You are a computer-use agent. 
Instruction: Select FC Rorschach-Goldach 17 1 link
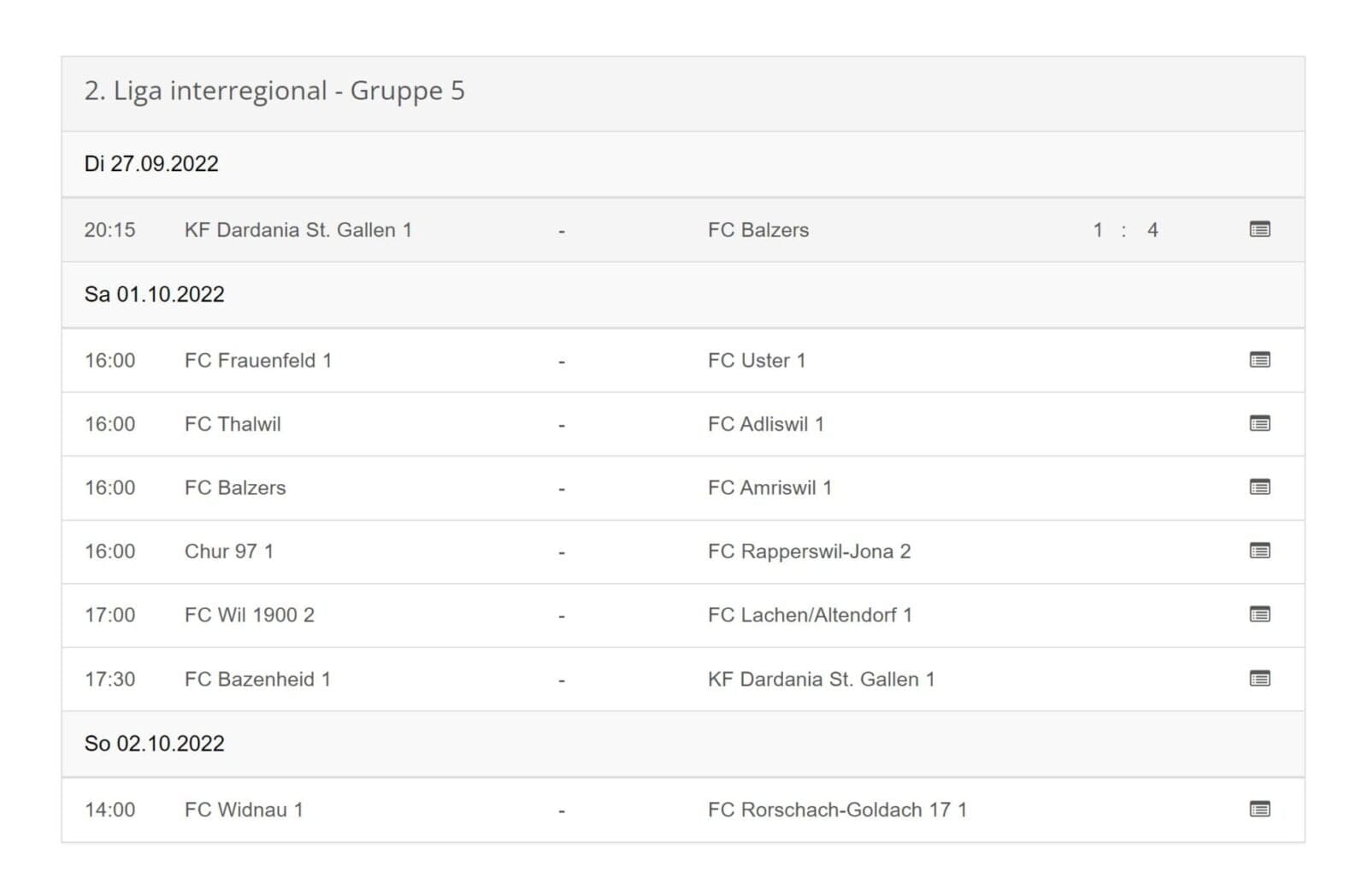[x=838, y=810]
